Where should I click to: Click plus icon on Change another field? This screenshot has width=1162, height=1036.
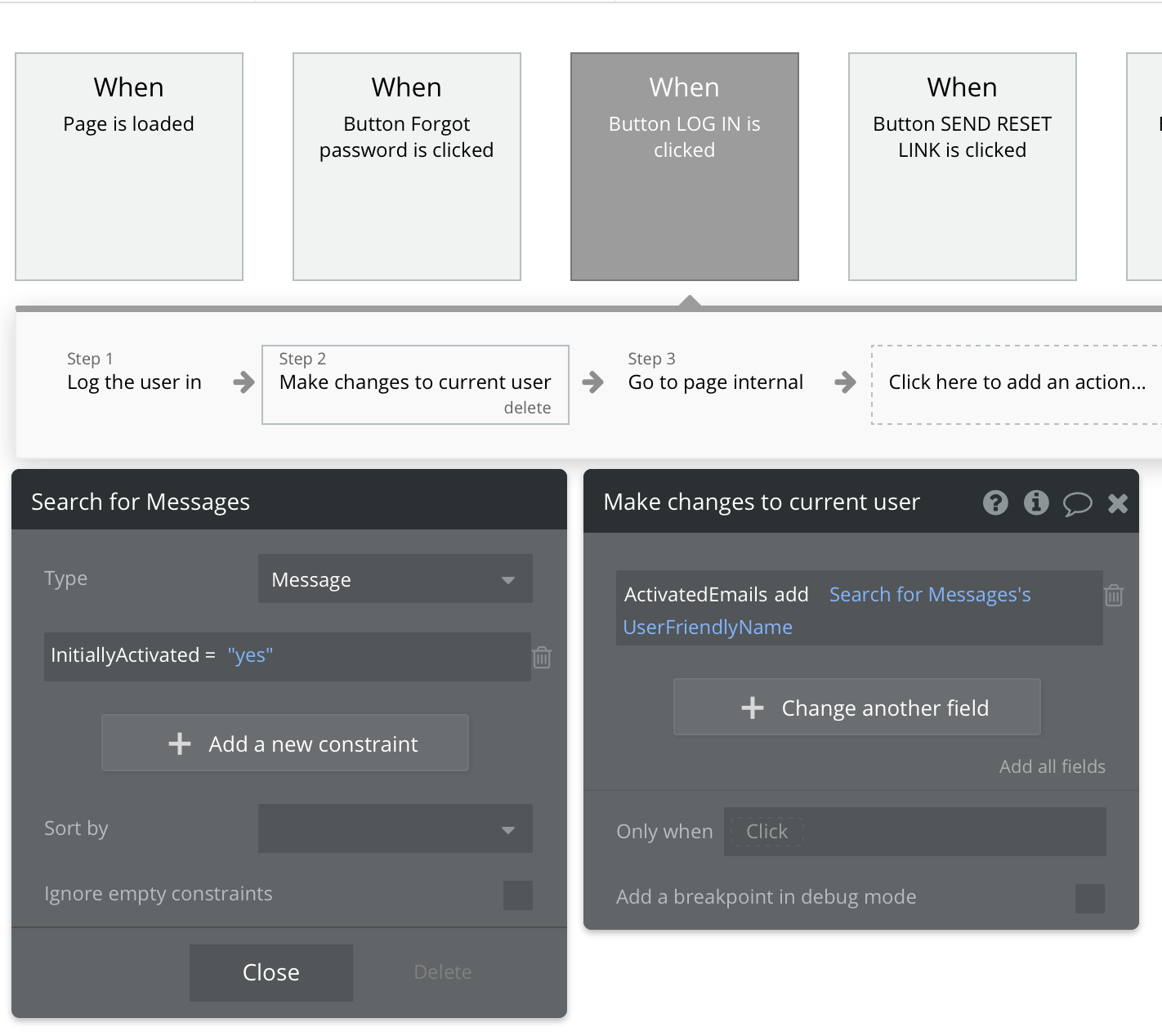pyautogui.click(x=753, y=708)
